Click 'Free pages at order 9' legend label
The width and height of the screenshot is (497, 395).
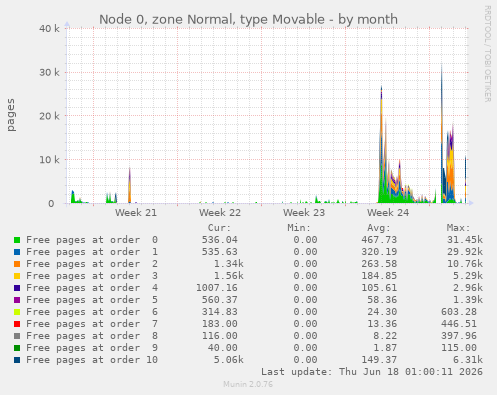tap(92, 348)
